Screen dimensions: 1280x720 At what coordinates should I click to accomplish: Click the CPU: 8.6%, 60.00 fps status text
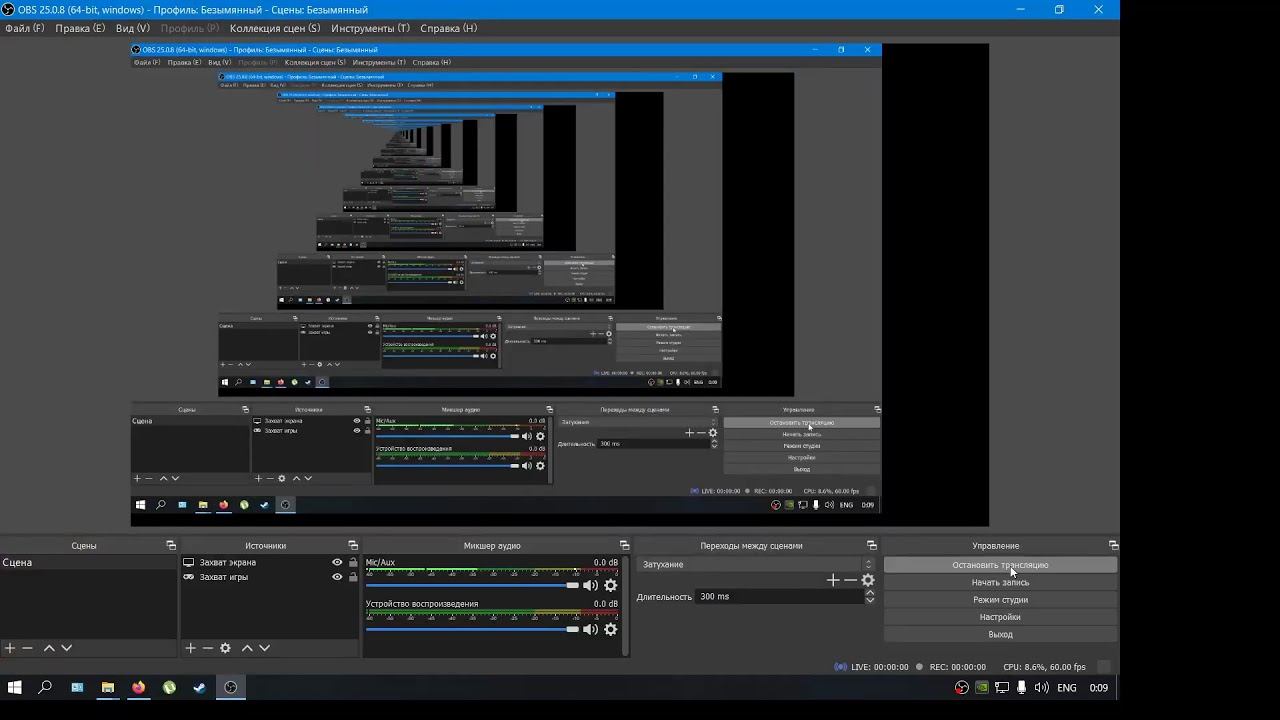tap(1044, 667)
